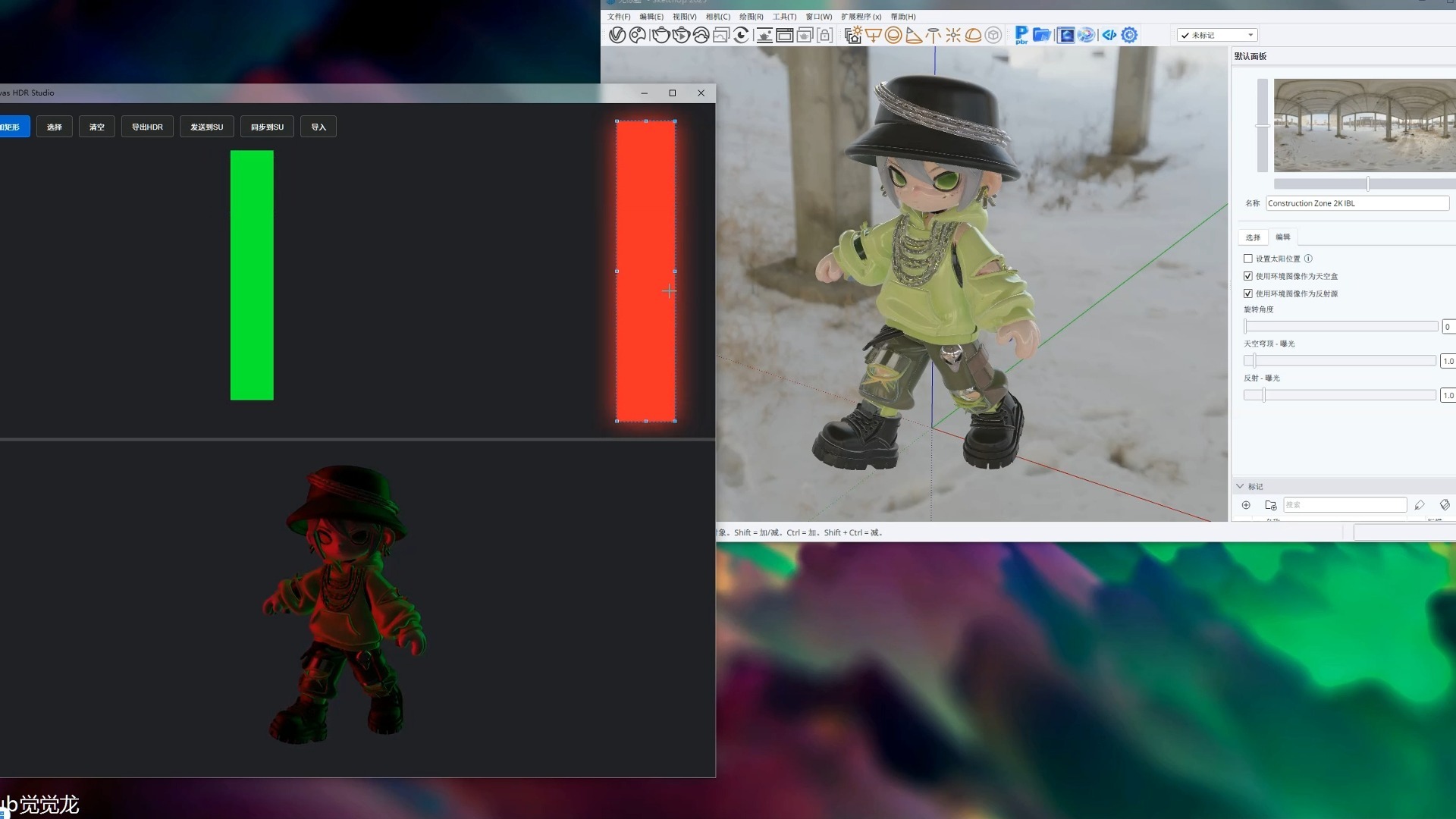Add a rectangle plane light icon
Viewport: 1456px width, 819px height.
874,35
